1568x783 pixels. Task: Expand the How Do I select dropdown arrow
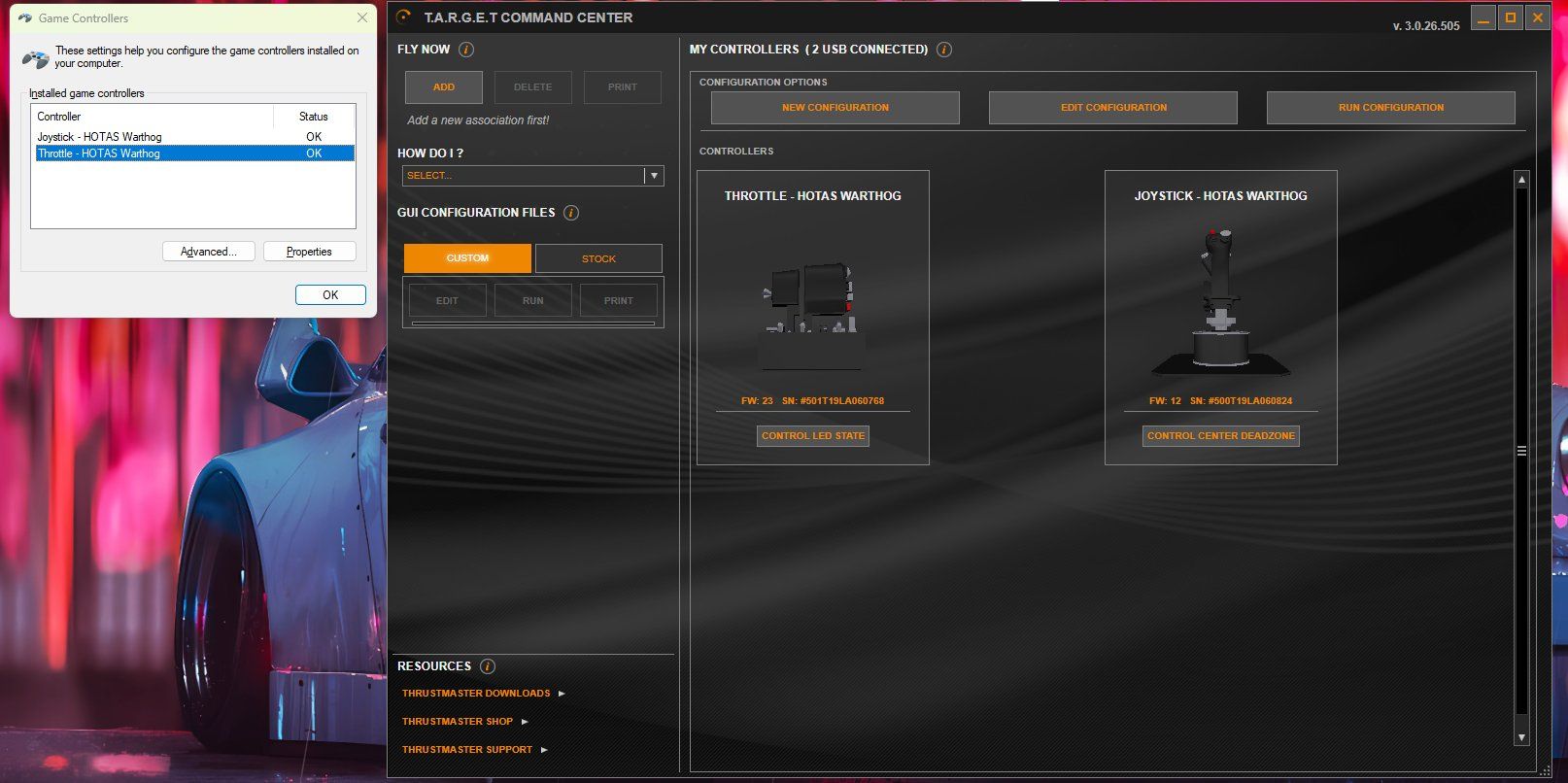(x=655, y=176)
